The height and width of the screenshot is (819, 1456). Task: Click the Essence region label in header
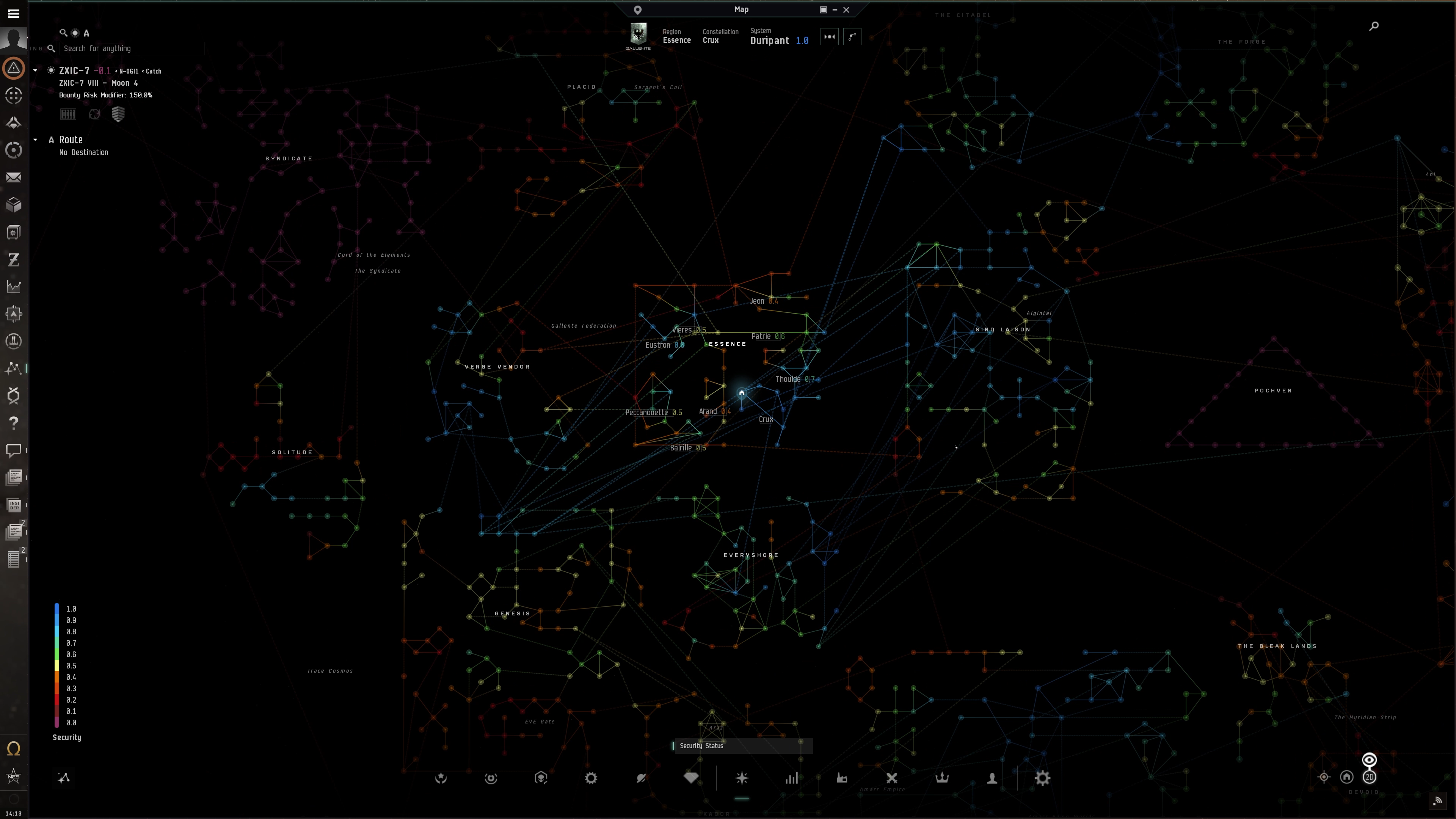[676, 40]
